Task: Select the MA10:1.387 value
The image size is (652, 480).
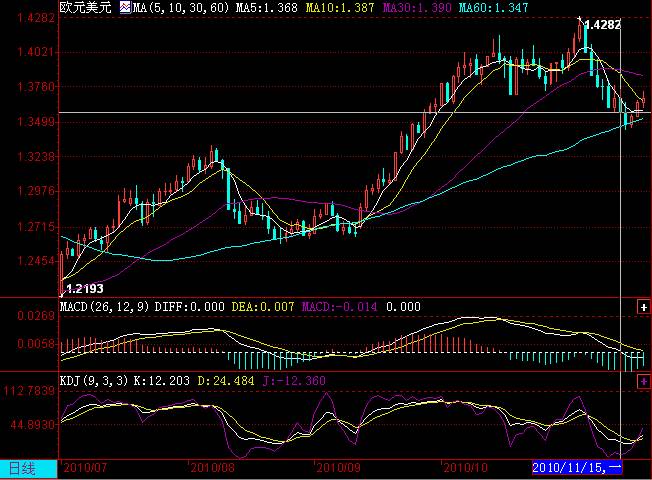Action: click(x=340, y=7)
